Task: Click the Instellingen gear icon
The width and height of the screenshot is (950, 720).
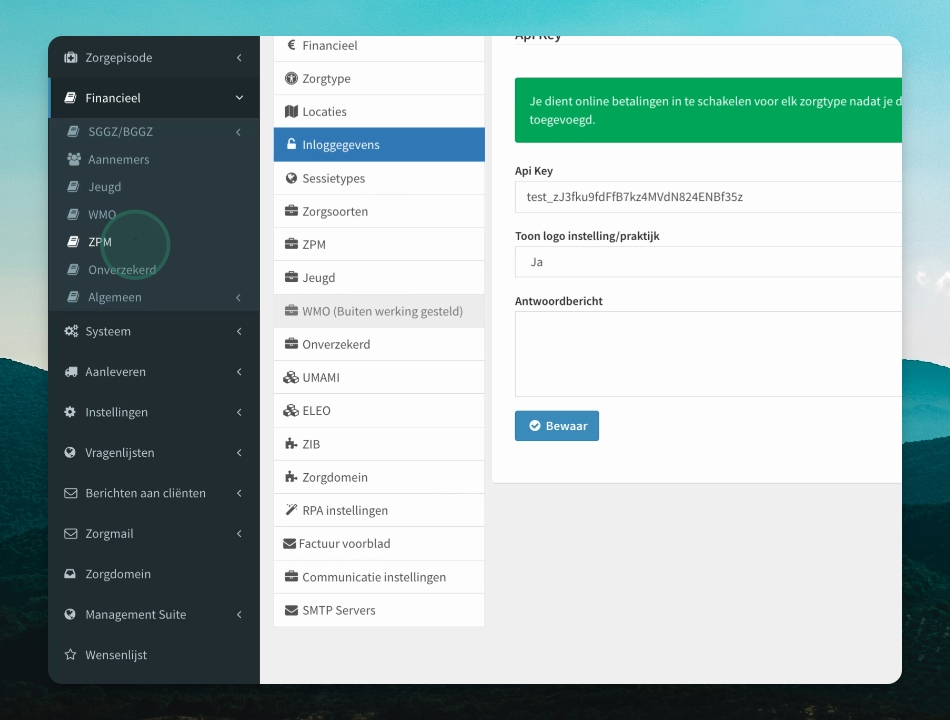Action: click(70, 412)
